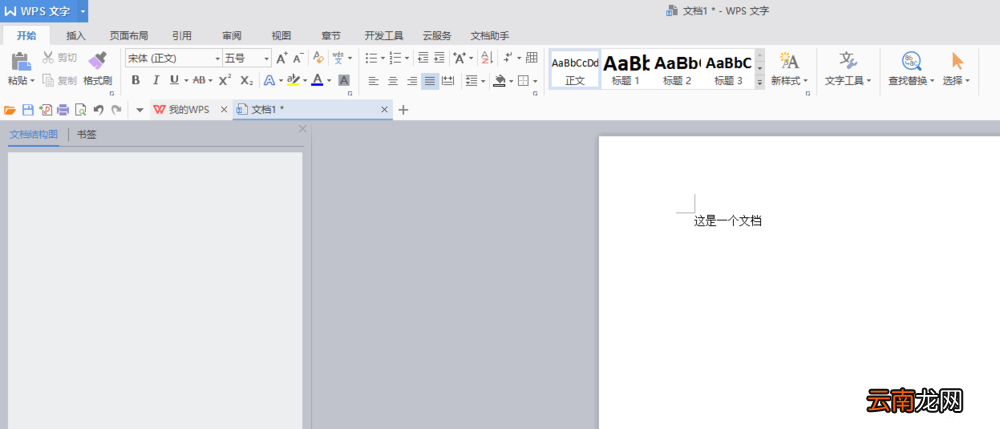Apply the yellow text highlight color
The image size is (1000, 429).
coord(293,80)
